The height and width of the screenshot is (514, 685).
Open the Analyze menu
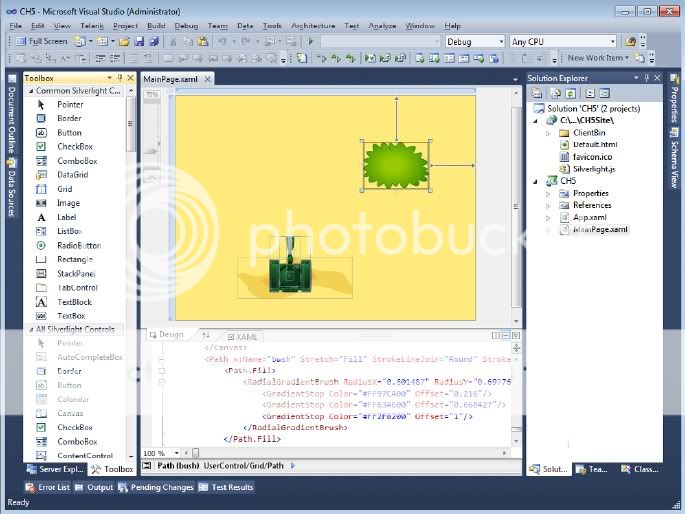click(x=382, y=26)
